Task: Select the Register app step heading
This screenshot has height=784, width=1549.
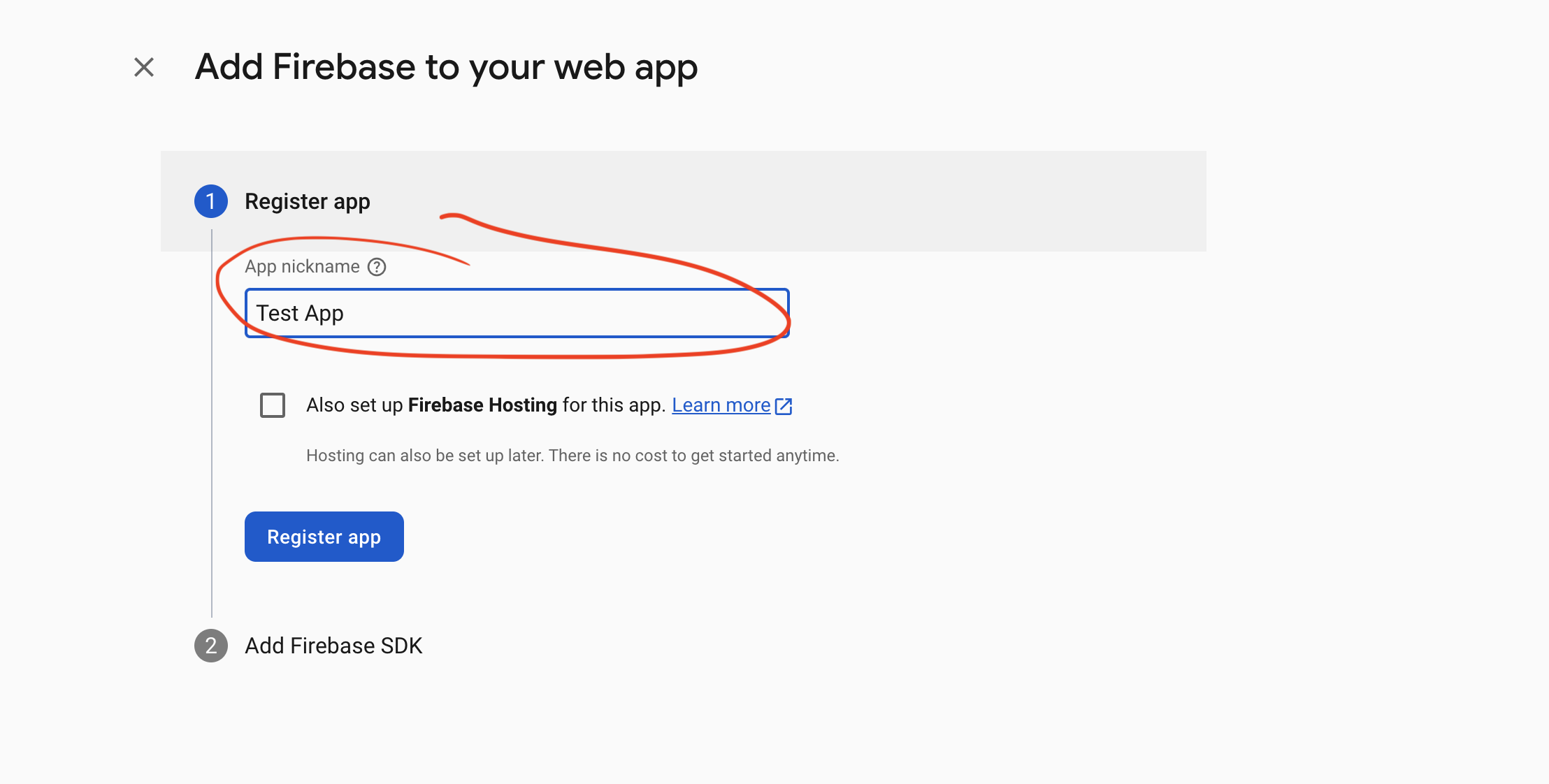Action: [x=307, y=201]
